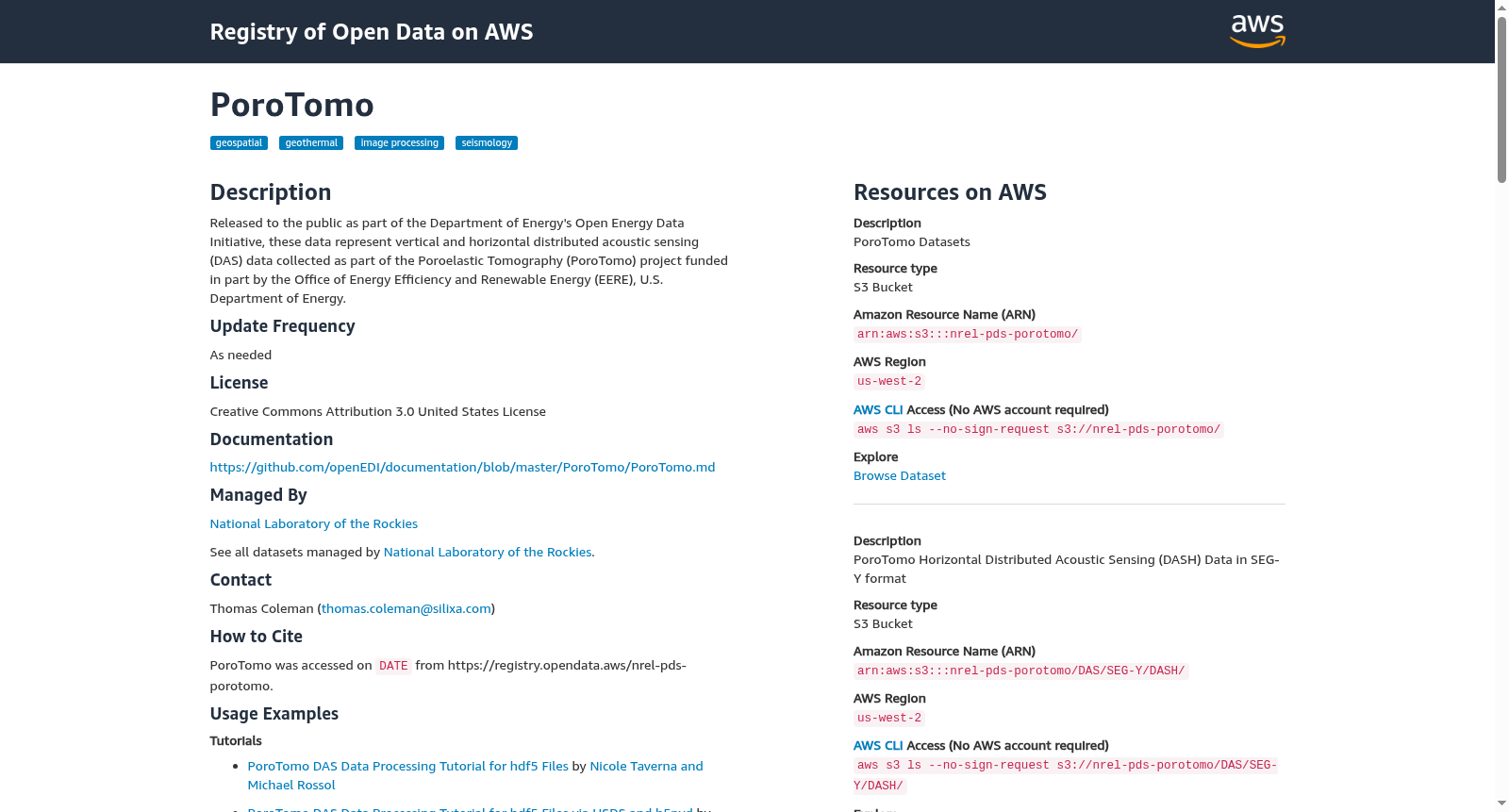
Task: Click the AWS CLI link for the PoroTomo Datasets resource
Action: (x=878, y=410)
